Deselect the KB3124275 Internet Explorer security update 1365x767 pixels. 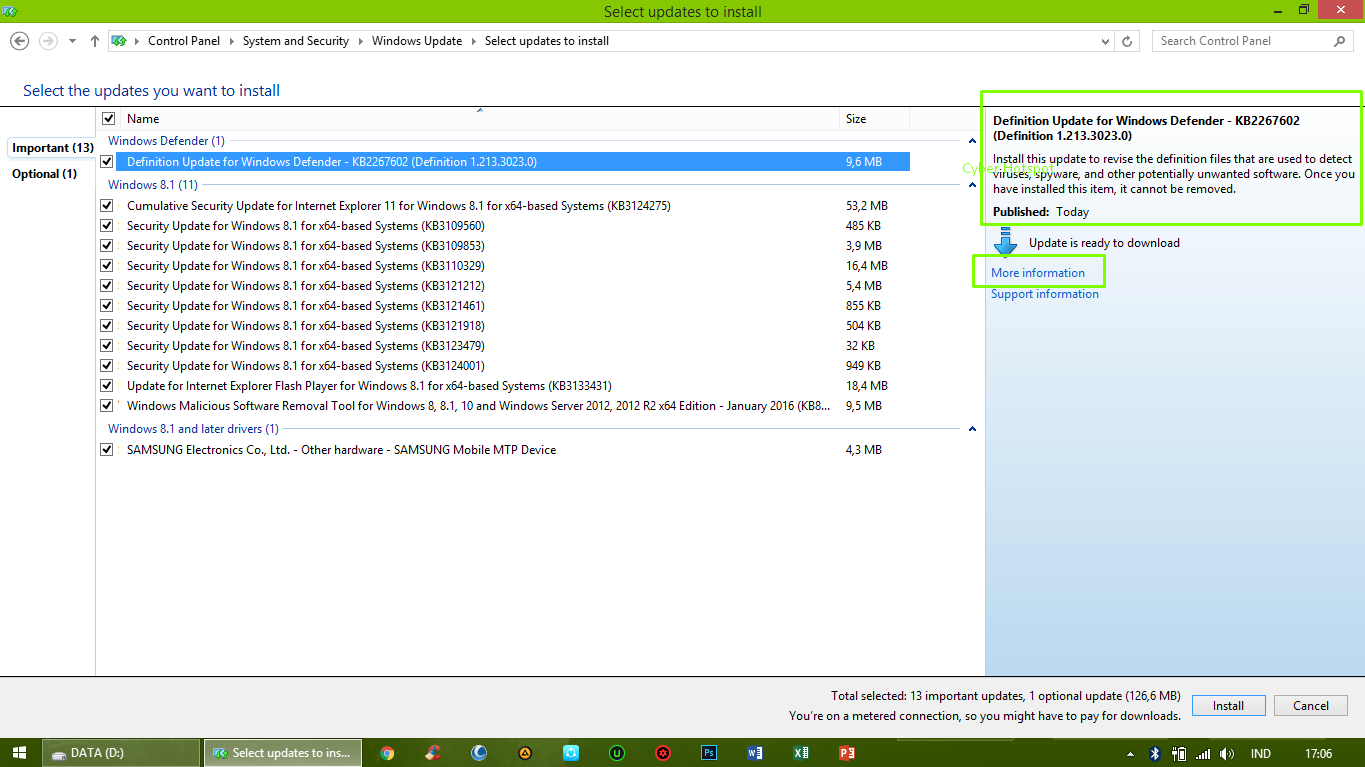tap(107, 205)
